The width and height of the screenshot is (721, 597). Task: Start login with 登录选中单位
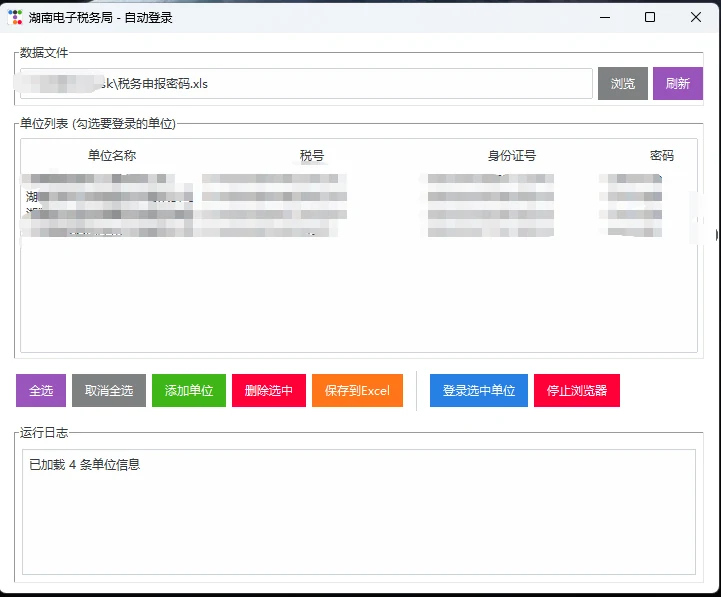(x=479, y=390)
